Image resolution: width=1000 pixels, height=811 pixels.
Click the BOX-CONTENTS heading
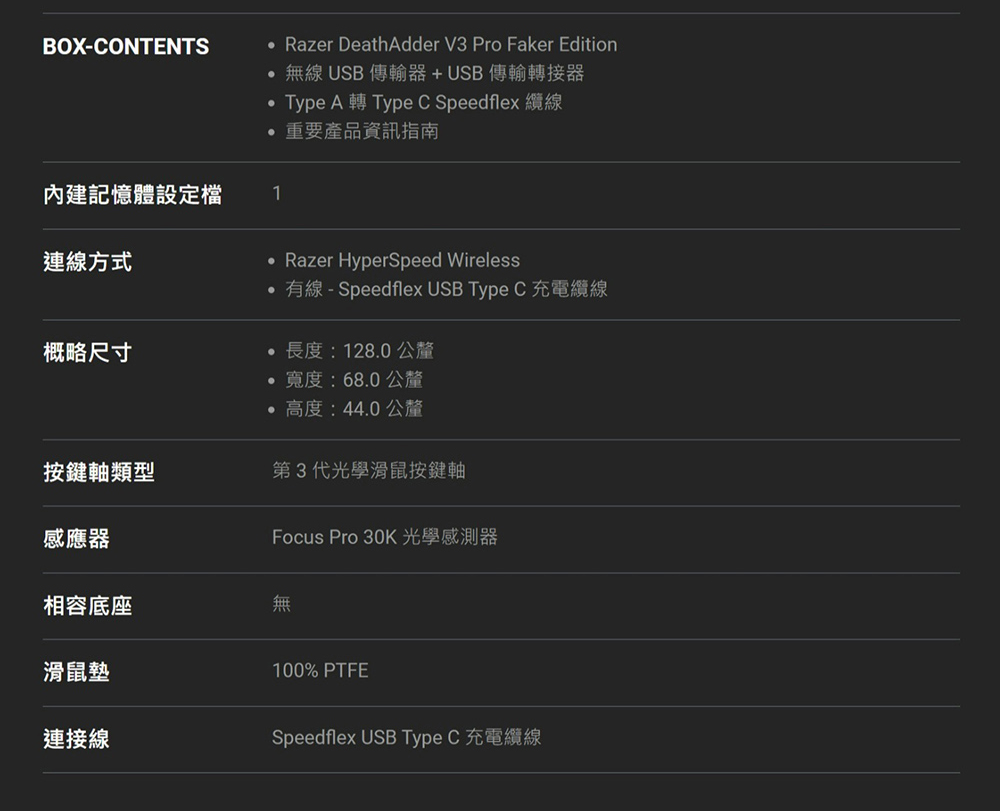126,47
